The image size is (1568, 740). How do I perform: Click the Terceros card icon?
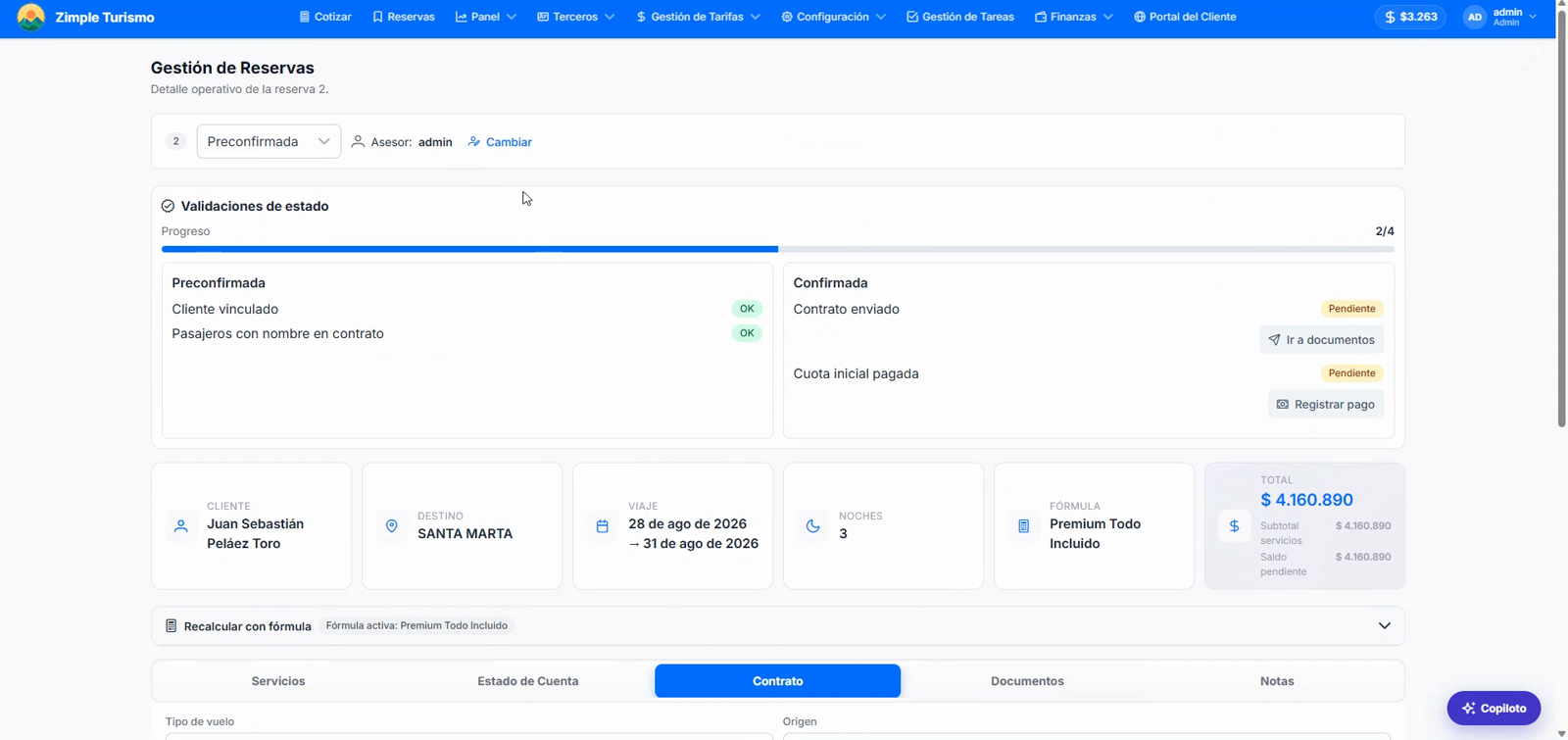click(x=543, y=17)
